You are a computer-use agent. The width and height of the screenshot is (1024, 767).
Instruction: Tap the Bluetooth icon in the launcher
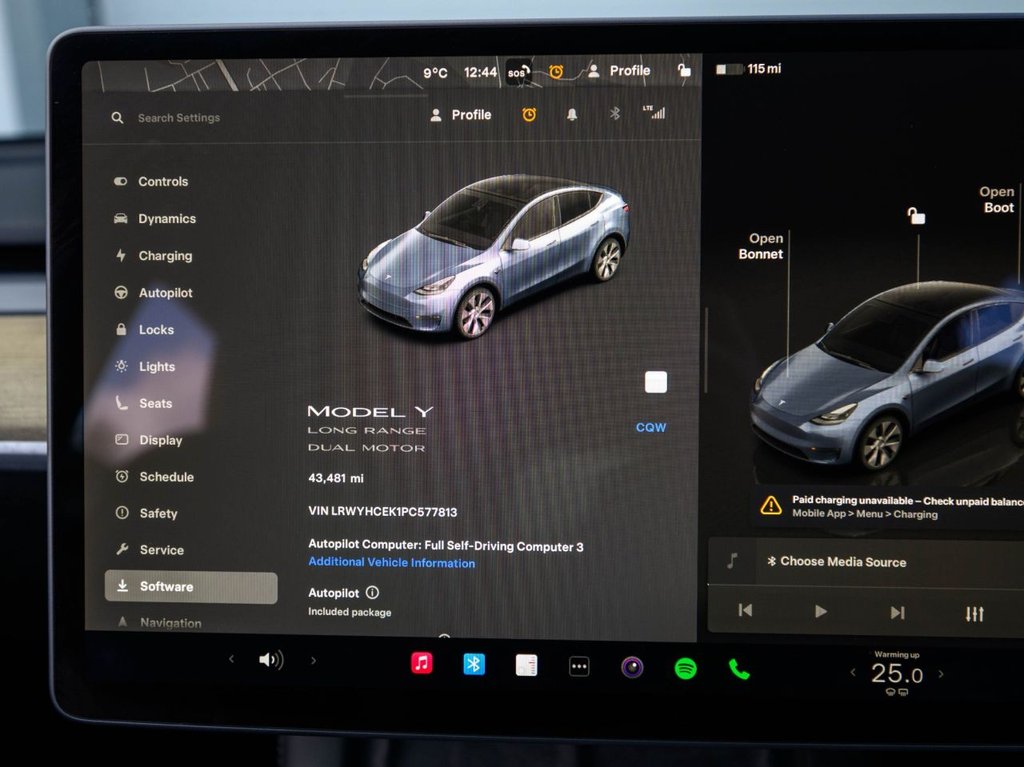click(473, 663)
